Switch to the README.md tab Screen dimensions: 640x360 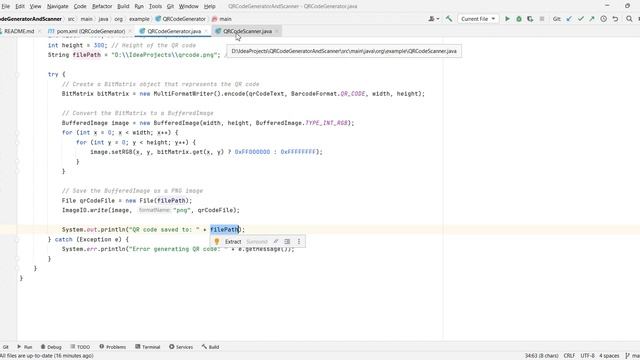coord(19,31)
